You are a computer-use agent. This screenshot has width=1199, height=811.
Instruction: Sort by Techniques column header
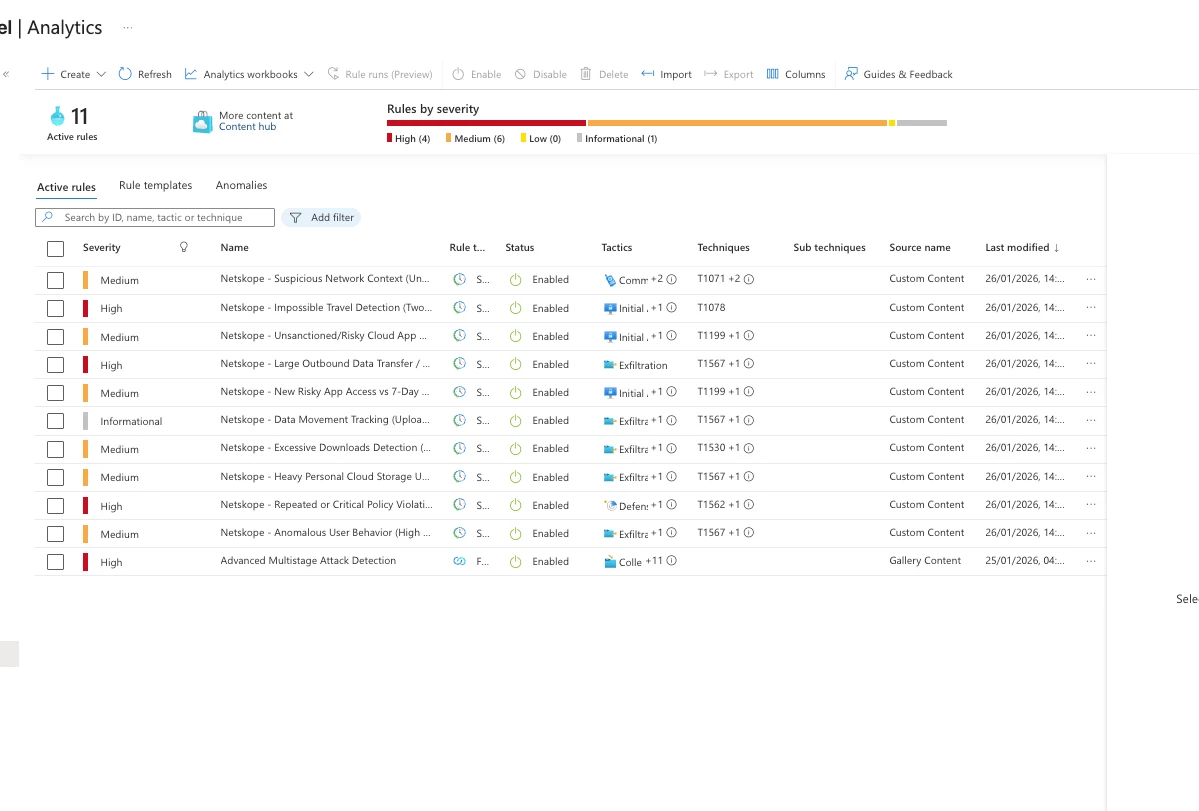pyautogui.click(x=723, y=248)
